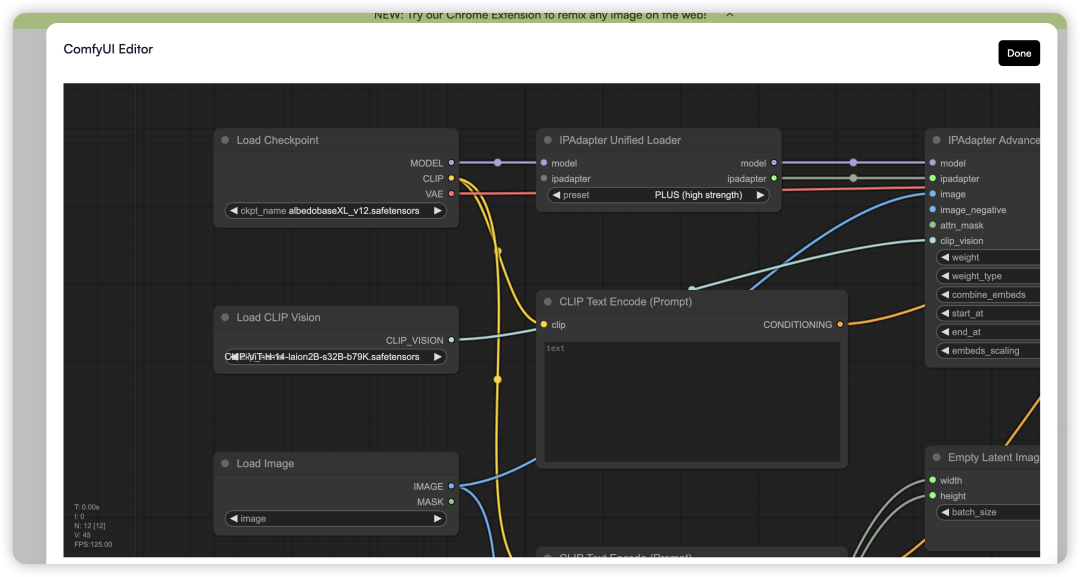Click the Done button
1080x577 pixels.
[1018, 53]
